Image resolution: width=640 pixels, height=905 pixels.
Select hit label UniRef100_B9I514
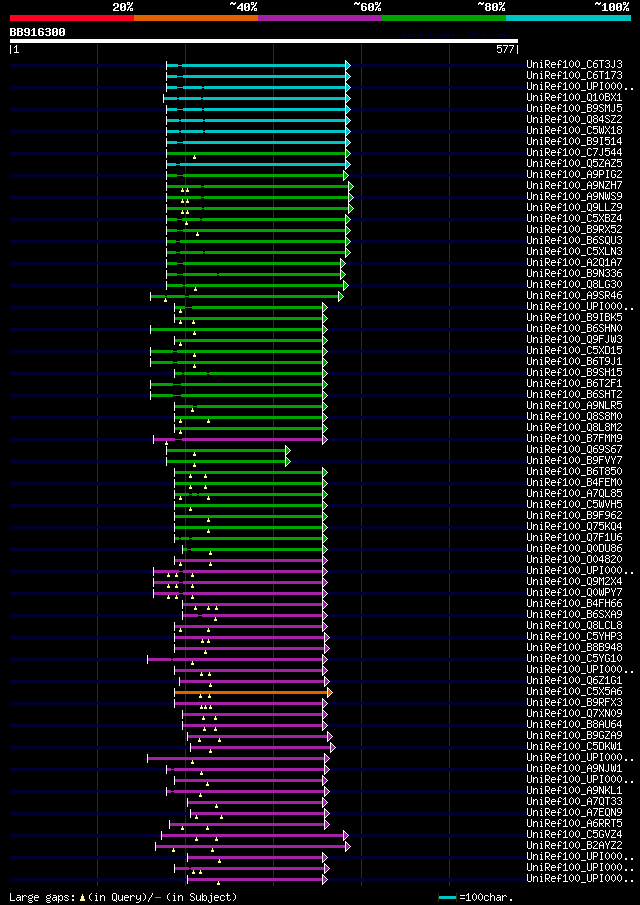574,141
